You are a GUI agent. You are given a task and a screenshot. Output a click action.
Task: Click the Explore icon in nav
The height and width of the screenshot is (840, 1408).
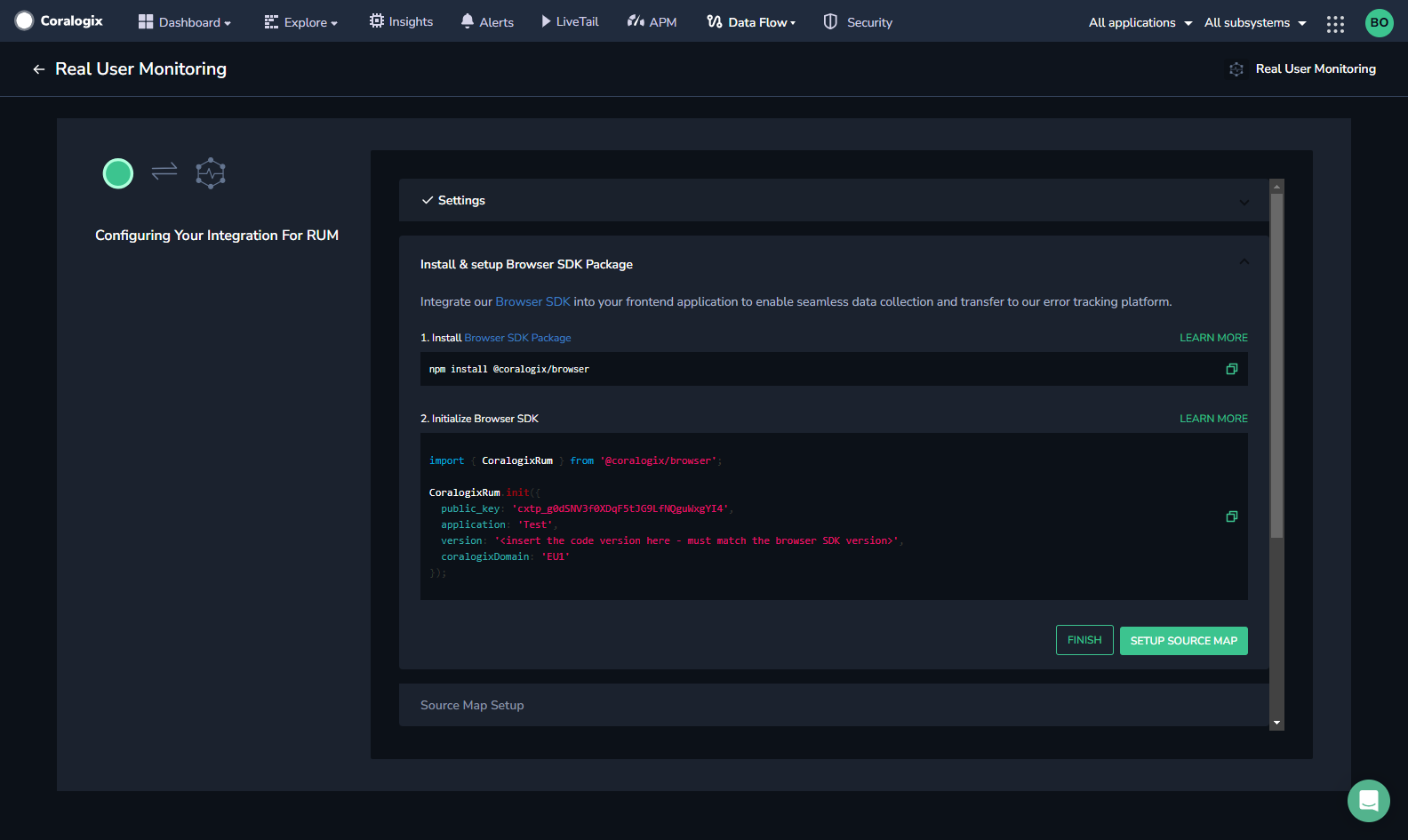271,21
